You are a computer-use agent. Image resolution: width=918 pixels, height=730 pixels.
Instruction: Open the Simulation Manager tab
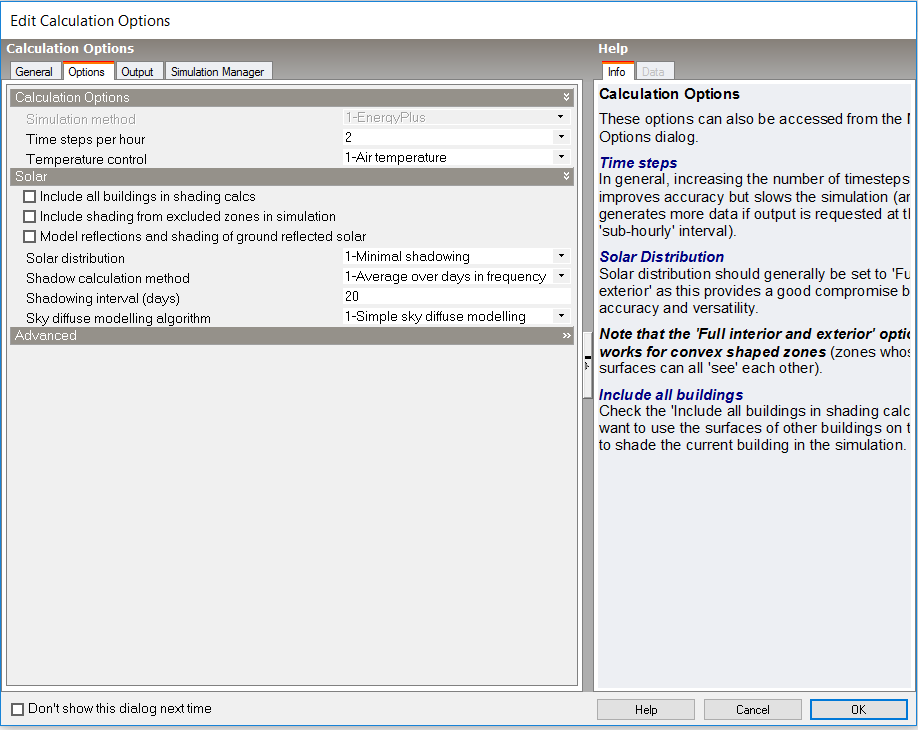(217, 71)
